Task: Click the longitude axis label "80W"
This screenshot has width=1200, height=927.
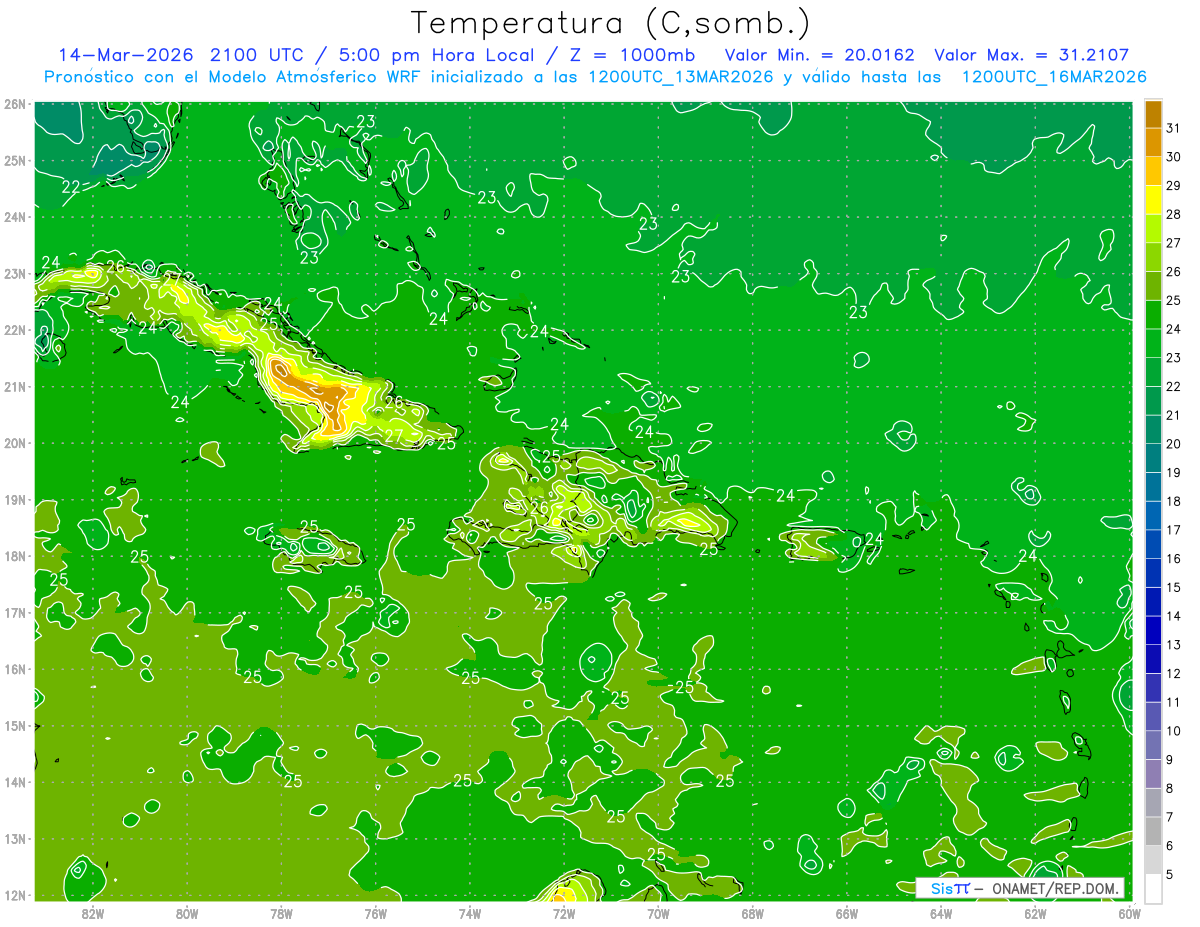Action: [x=187, y=913]
